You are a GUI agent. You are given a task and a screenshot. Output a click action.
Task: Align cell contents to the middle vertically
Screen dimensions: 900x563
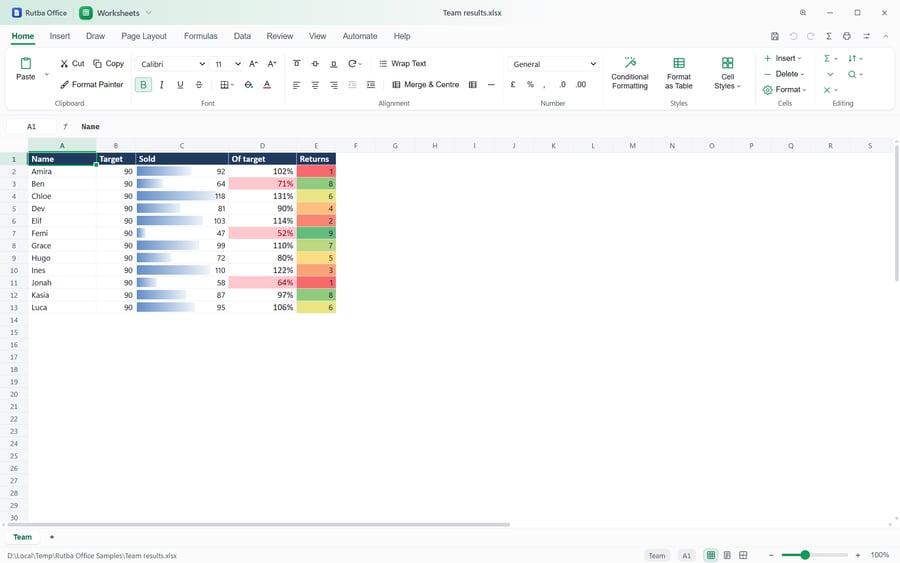point(315,64)
